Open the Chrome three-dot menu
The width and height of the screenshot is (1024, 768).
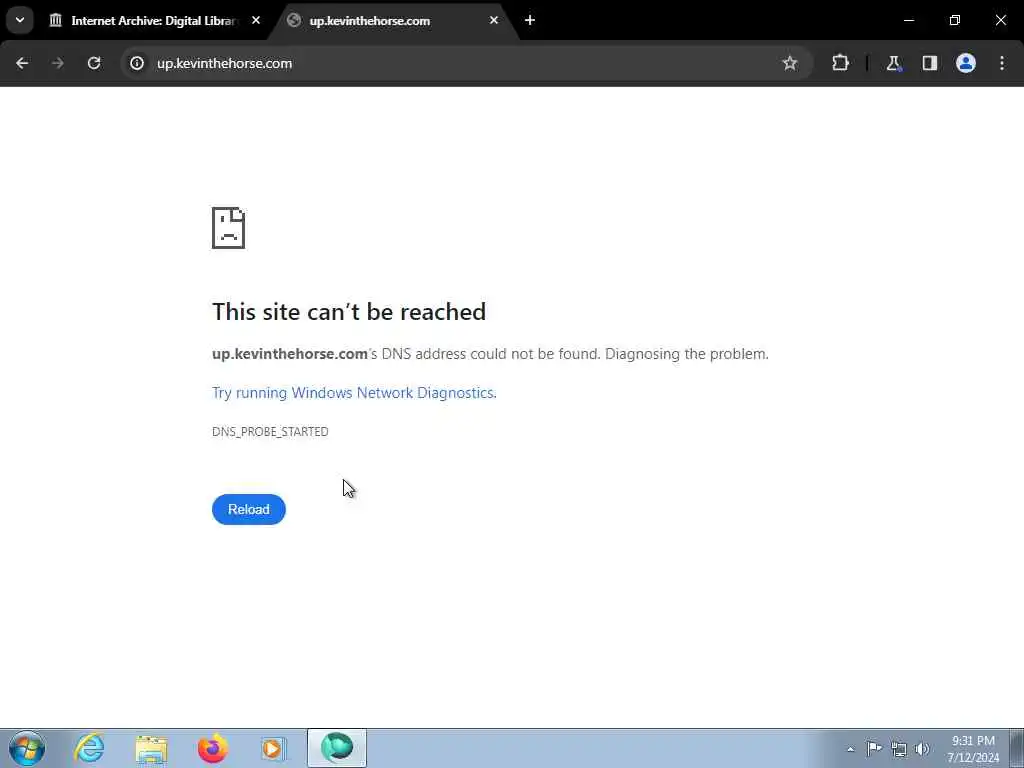tap(1002, 63)
